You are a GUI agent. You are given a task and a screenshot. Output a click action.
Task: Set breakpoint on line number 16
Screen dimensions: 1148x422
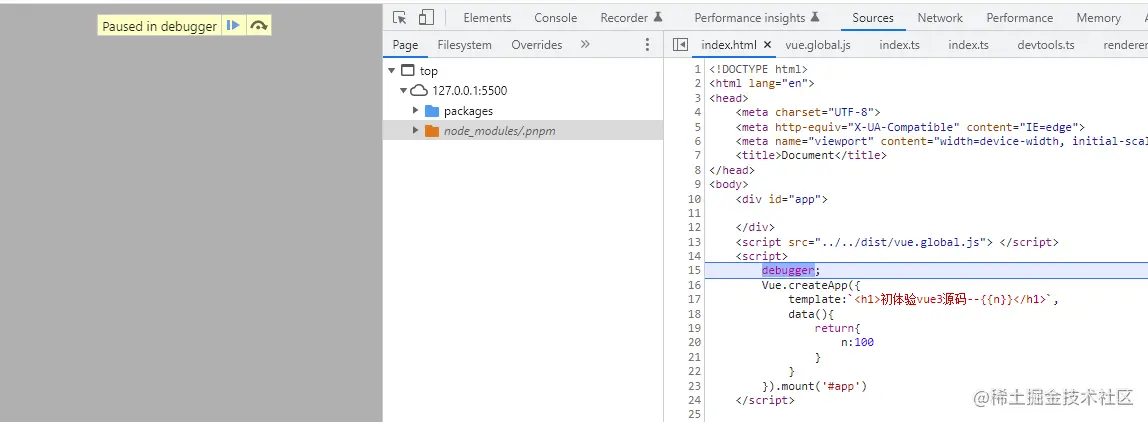point(695,285)
